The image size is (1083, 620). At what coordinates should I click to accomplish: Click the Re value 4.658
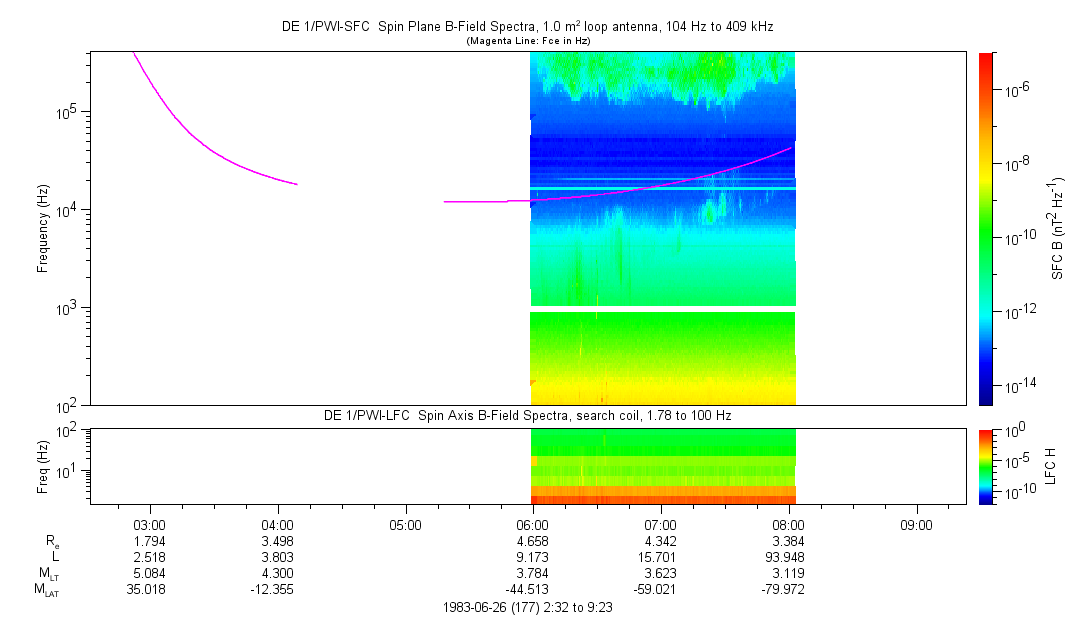533,541
